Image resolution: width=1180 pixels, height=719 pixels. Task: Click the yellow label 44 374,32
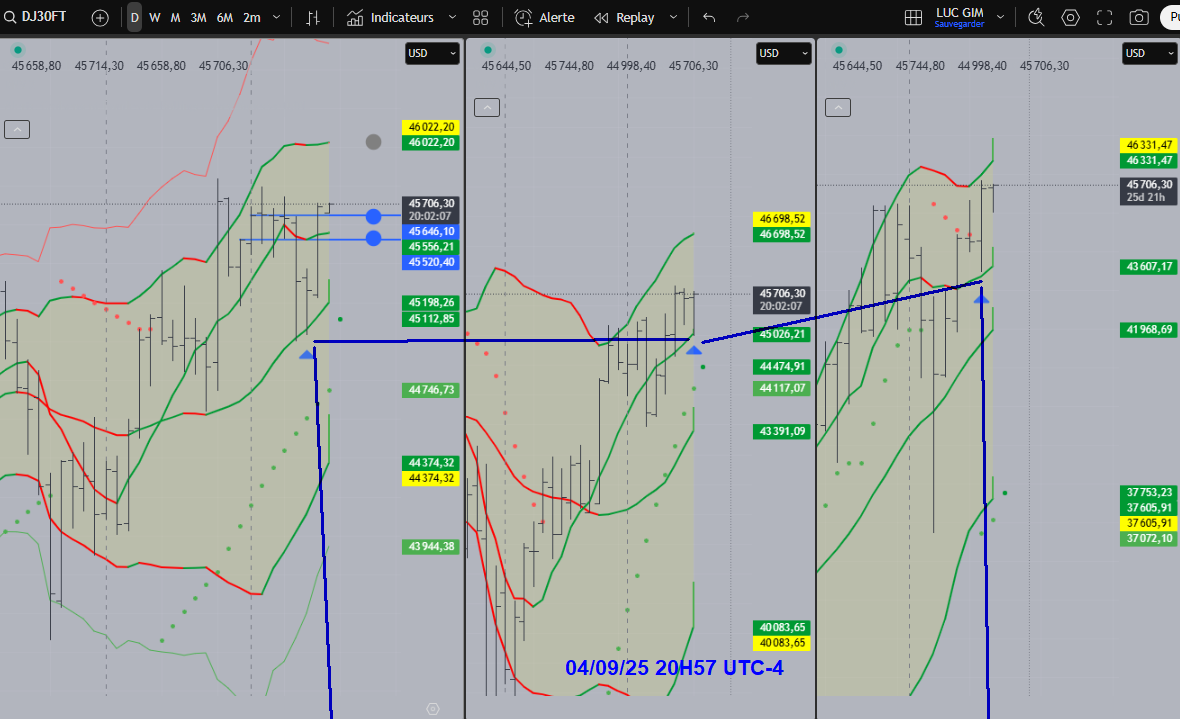coord(431,479)
